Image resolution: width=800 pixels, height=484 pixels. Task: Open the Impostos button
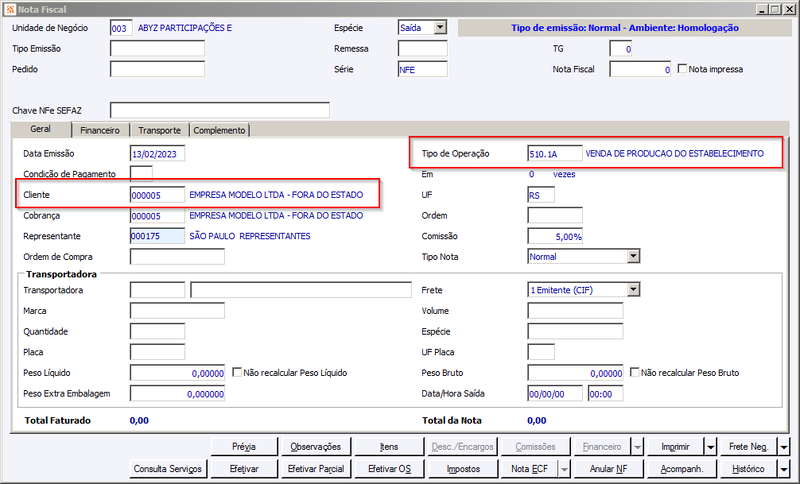tap(463, 468)
